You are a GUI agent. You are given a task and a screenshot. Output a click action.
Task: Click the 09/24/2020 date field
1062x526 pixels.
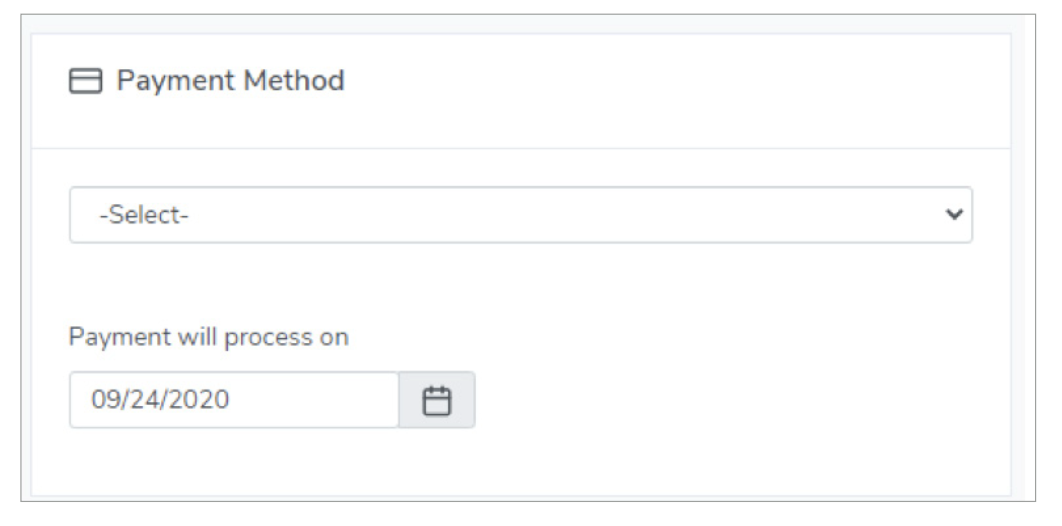tap(234, 400)
